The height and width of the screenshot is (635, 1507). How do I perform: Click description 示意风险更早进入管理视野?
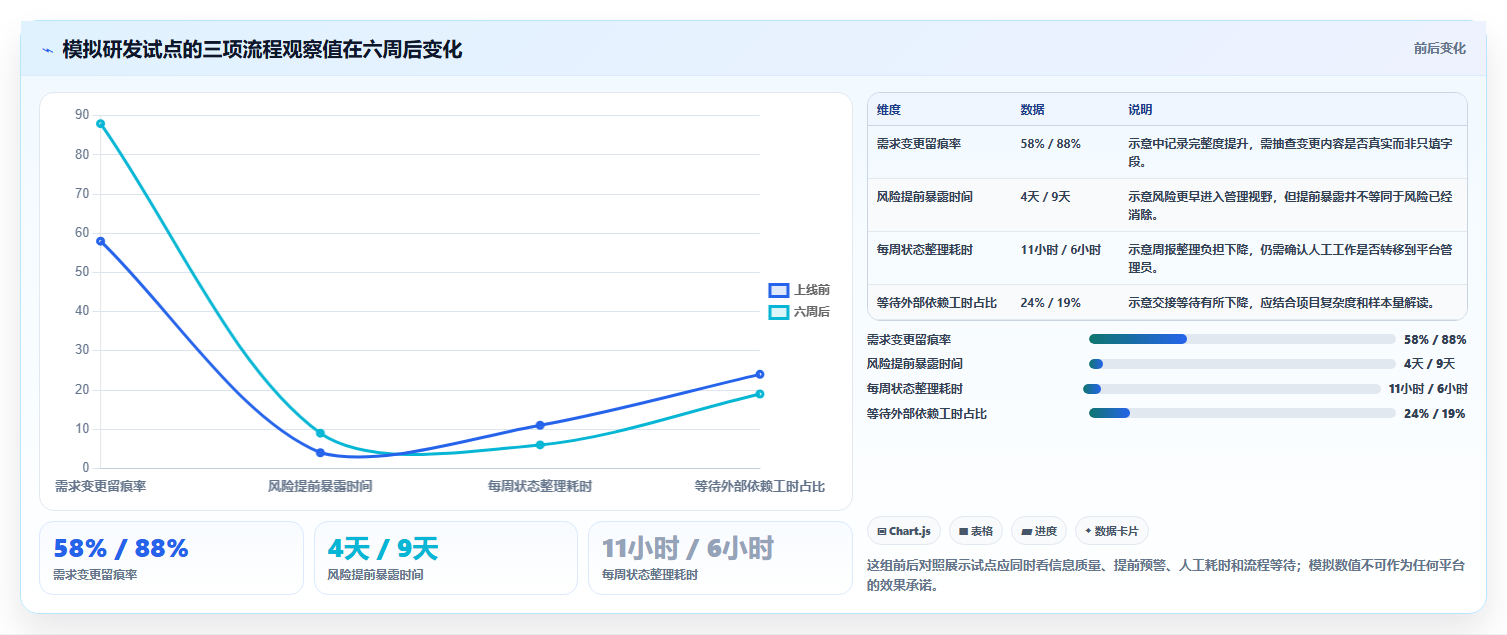1290,206
